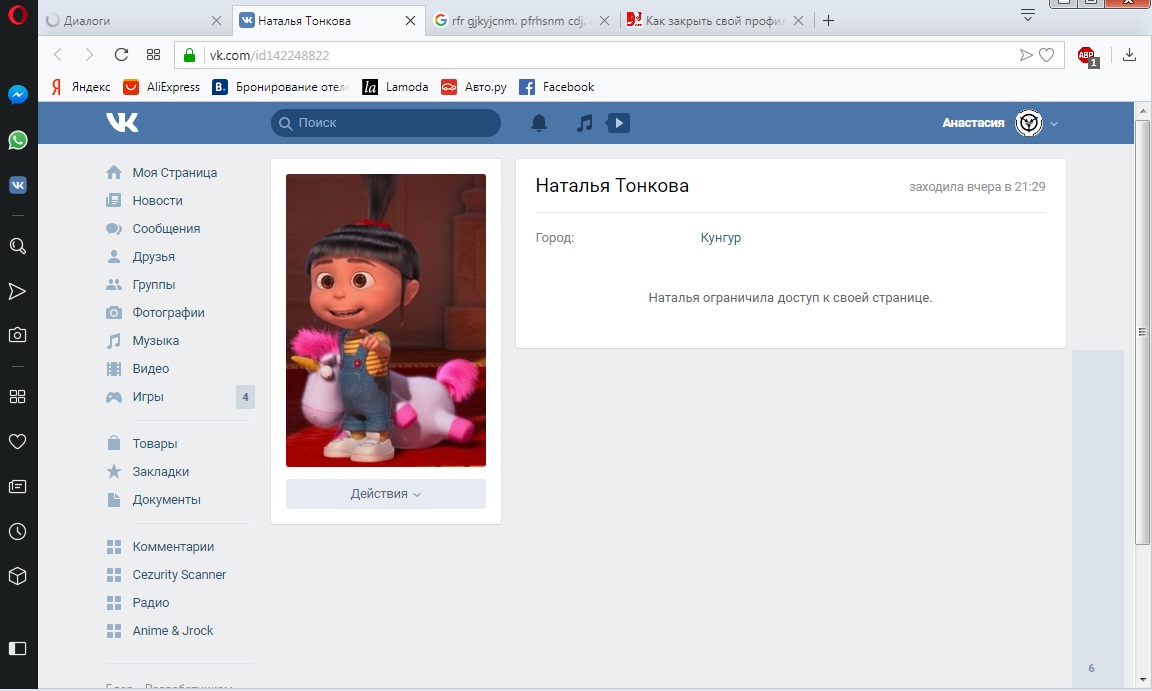Click the music note icon in header
Viewport: 1152px width, 691px height.
click(586, 123)
